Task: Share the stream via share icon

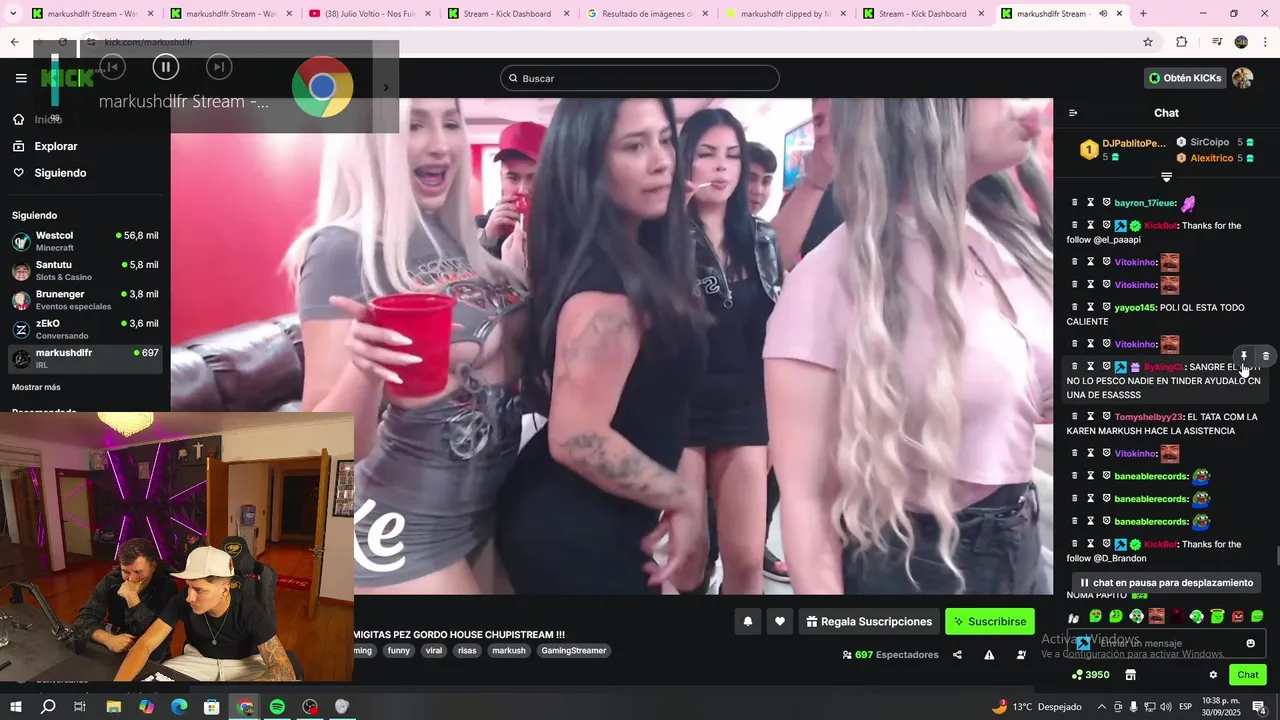Action: coord(957,655)
